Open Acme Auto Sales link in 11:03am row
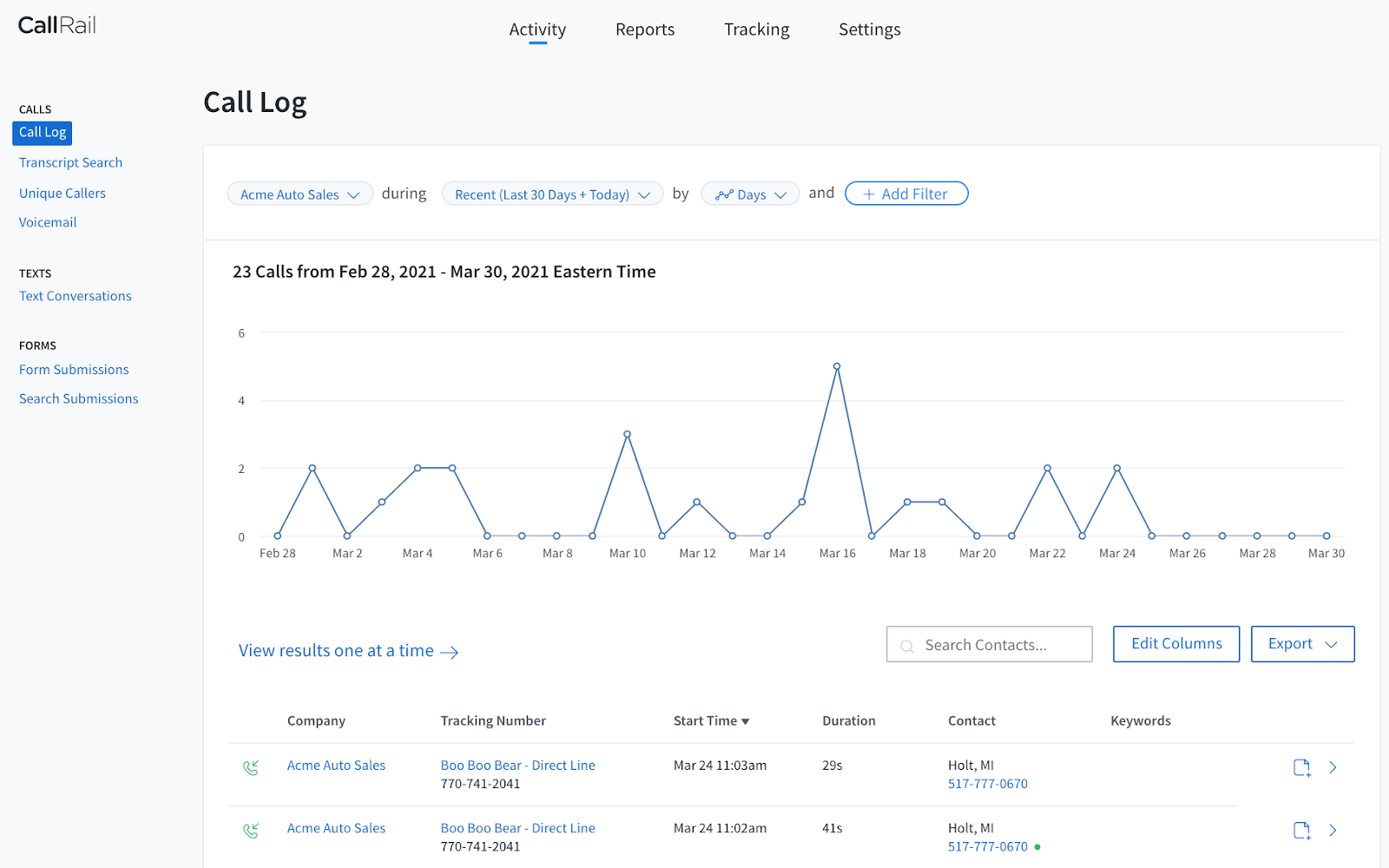 coord(336,766)
